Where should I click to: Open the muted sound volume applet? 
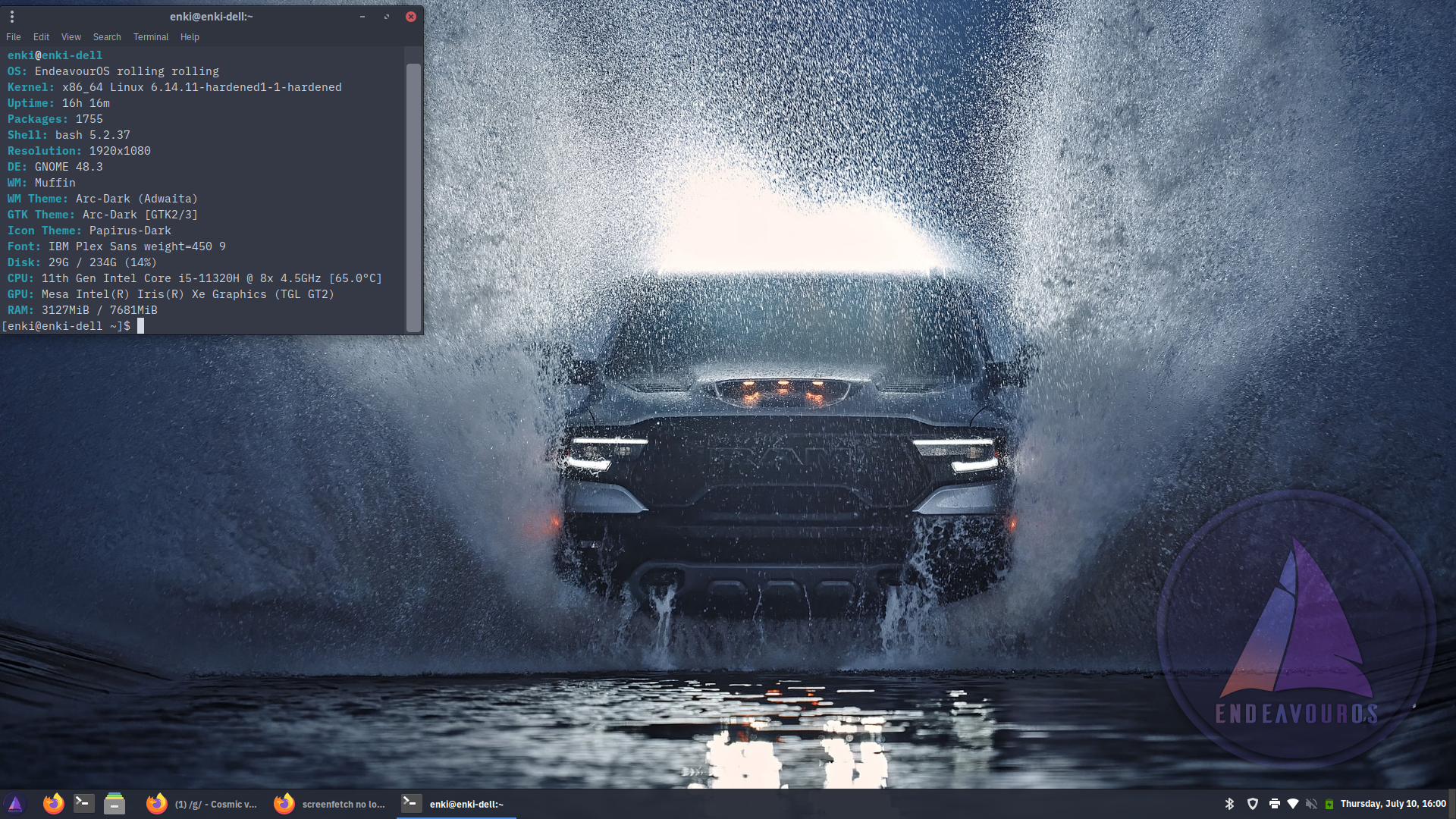pyautogui.click(x=1311, y=804)
